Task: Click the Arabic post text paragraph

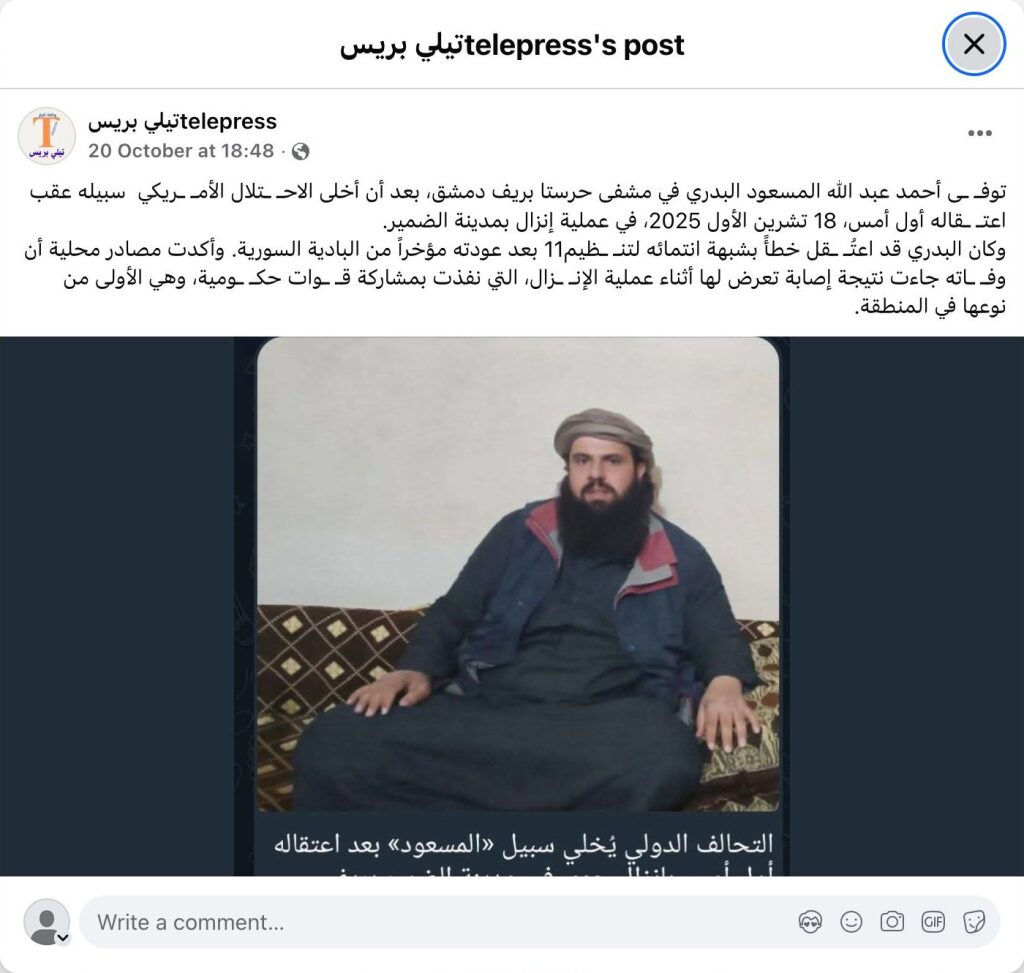Action: (515, 249)
